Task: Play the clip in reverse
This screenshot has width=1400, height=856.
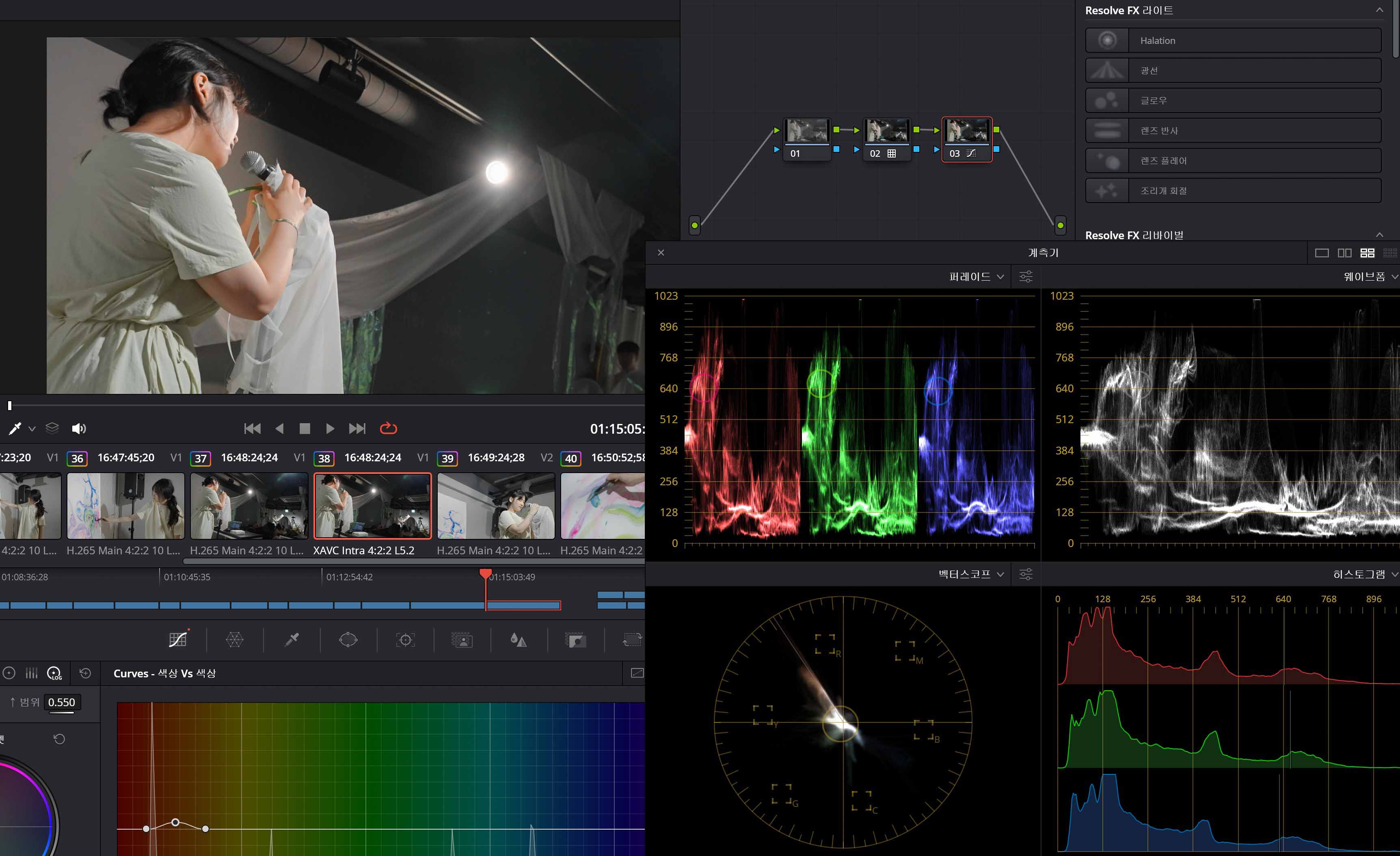Action: [x=279, y=428]
